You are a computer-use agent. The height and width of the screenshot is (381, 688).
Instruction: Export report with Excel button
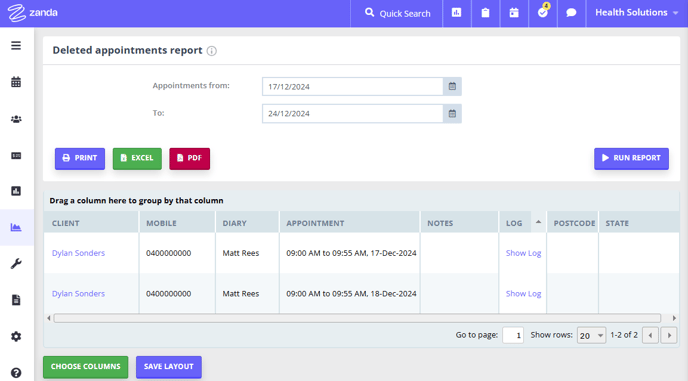tap(137, 158)
